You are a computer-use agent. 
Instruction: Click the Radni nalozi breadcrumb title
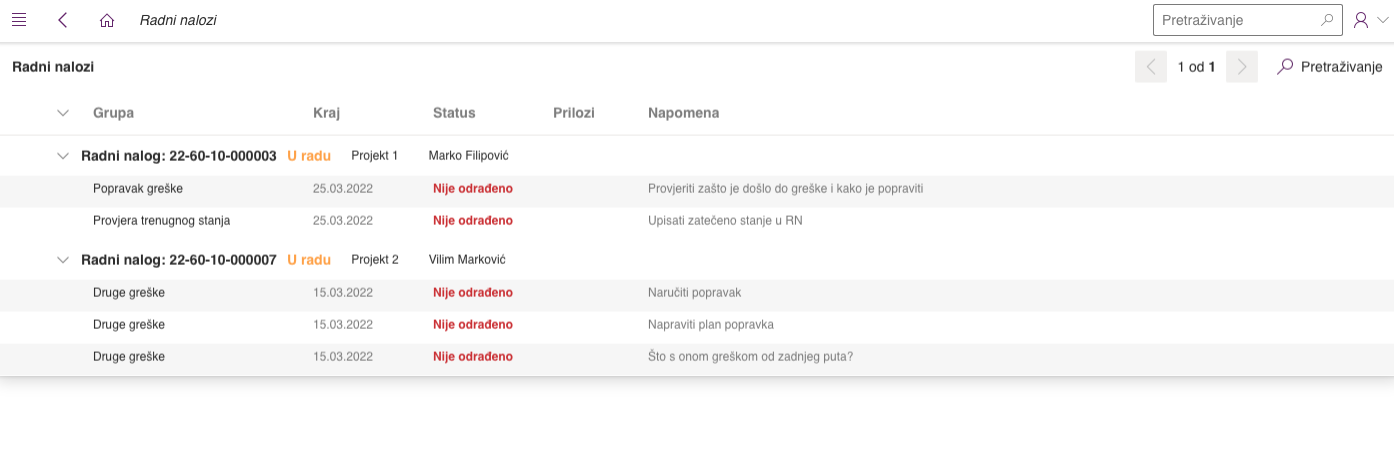[178, 20]
